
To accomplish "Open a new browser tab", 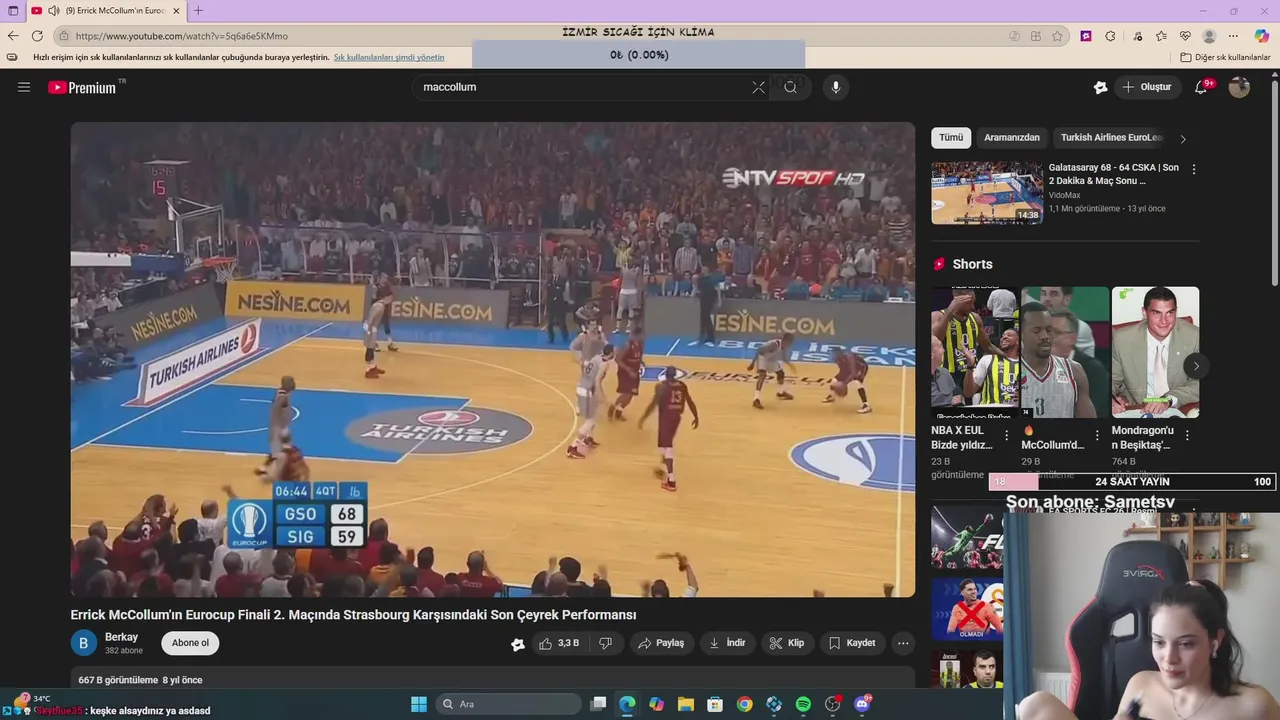I will tap(198, 11).
